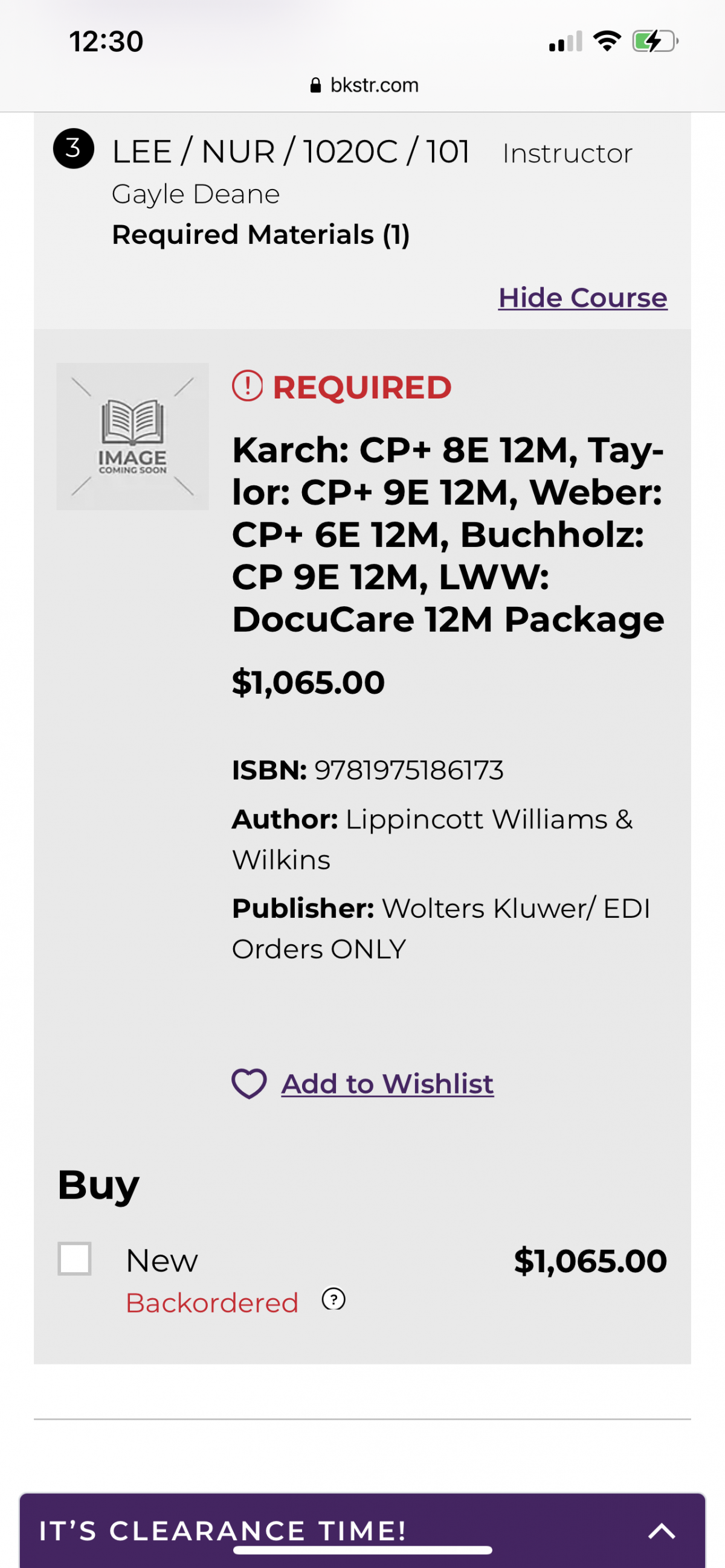
Task: Open the It's Clearance Time banner
Action: pyautogui.click(x=222, y=1530)
